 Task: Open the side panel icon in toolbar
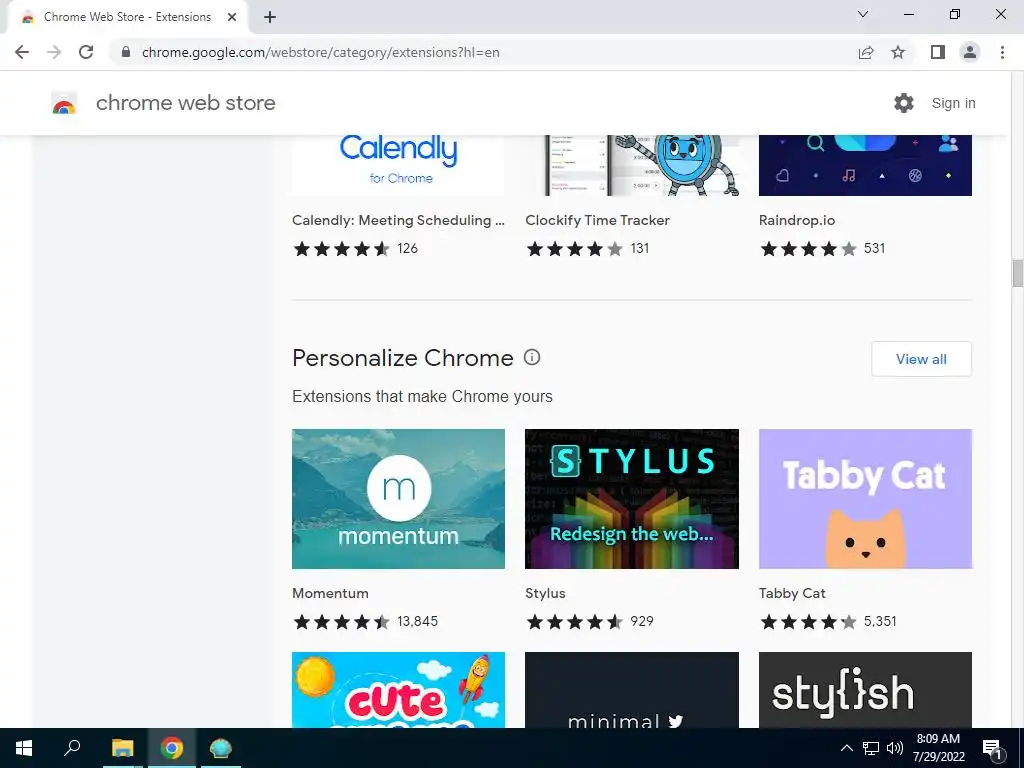tap(938, 52)
